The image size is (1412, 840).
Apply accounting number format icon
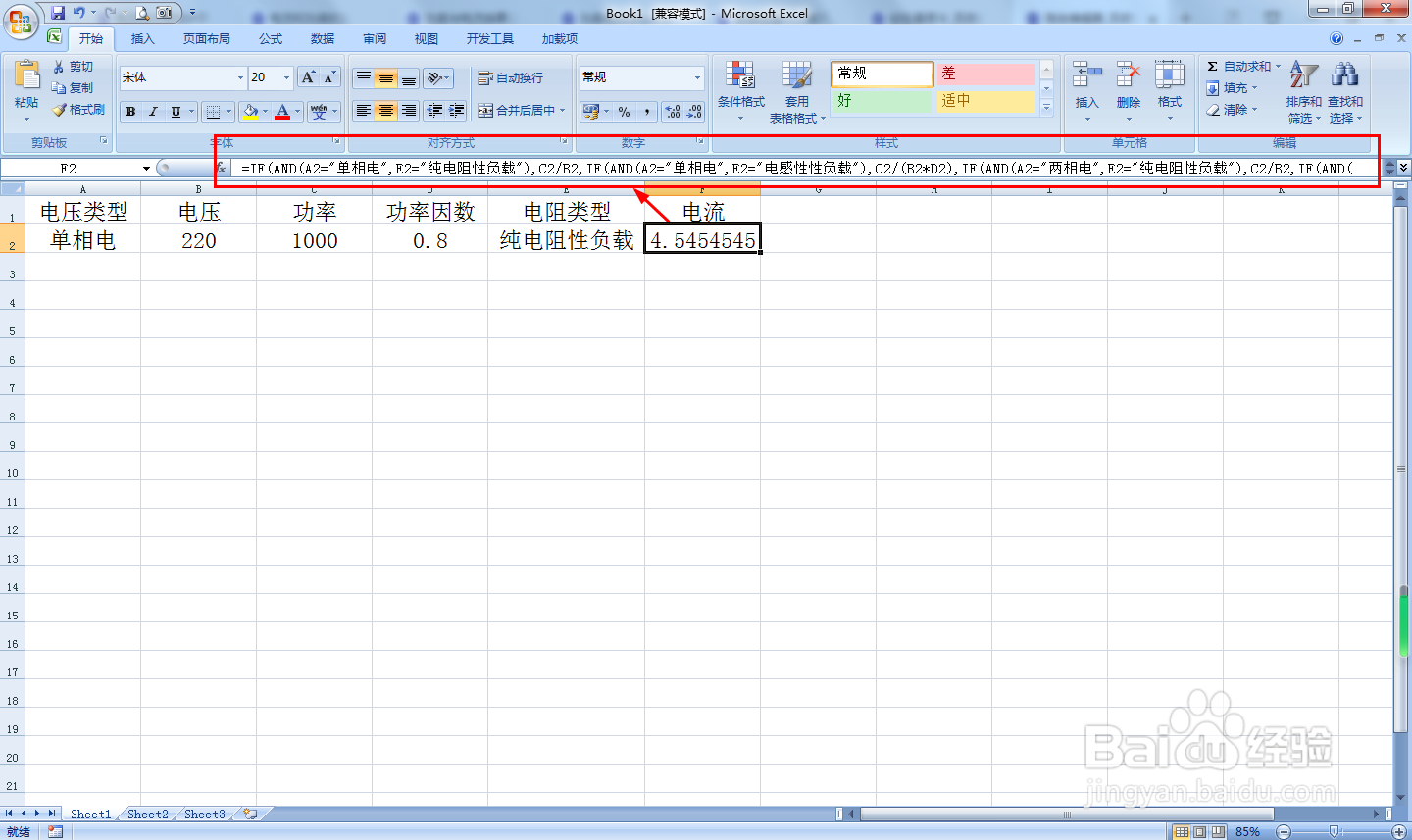(590, 112)
